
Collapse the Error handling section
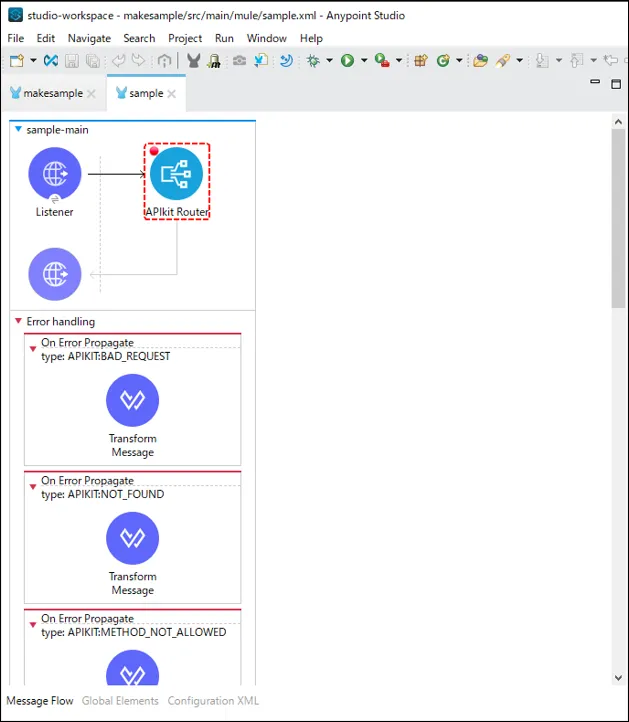18,320
